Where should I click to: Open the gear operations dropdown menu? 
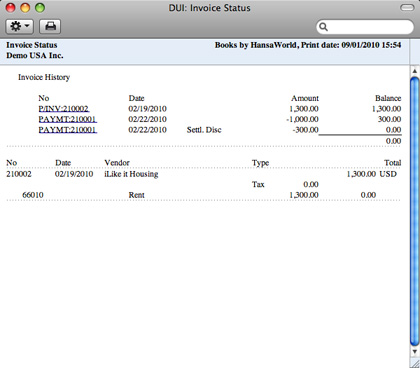point(20,26)
